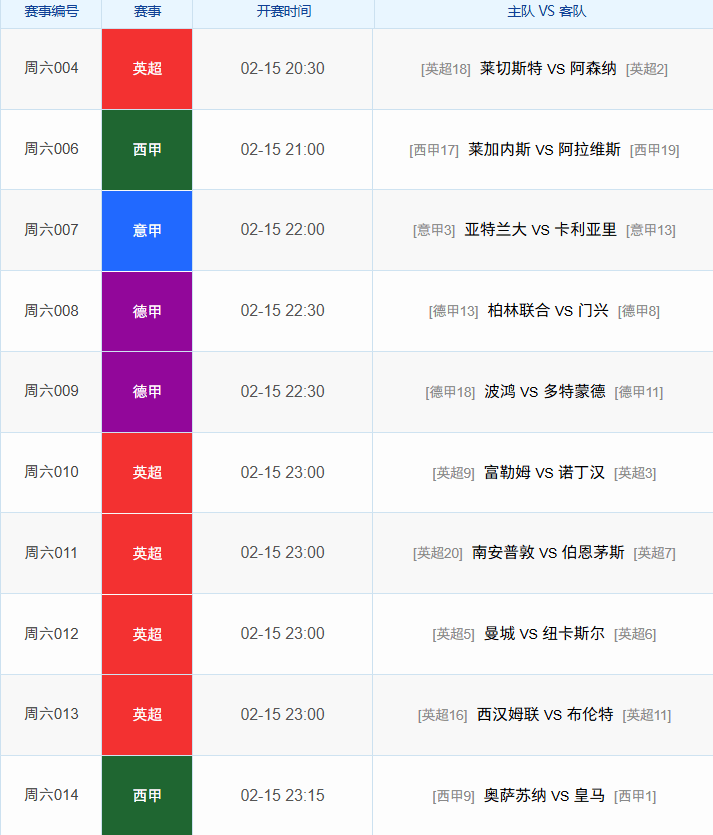The height and width of the screenshot is (835, 713).
Task: Click the 主队 VS 客队 column header
Action: (x=546, y=11)
